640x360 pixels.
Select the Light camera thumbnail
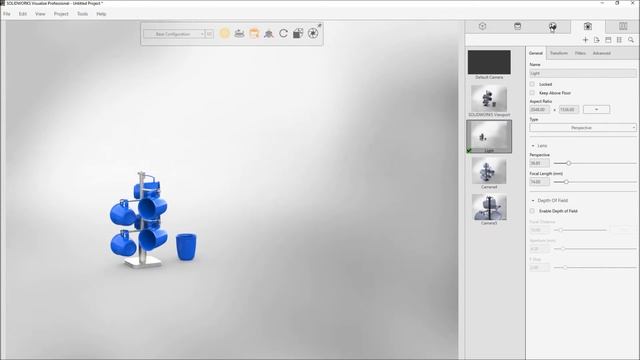point(489,136)
